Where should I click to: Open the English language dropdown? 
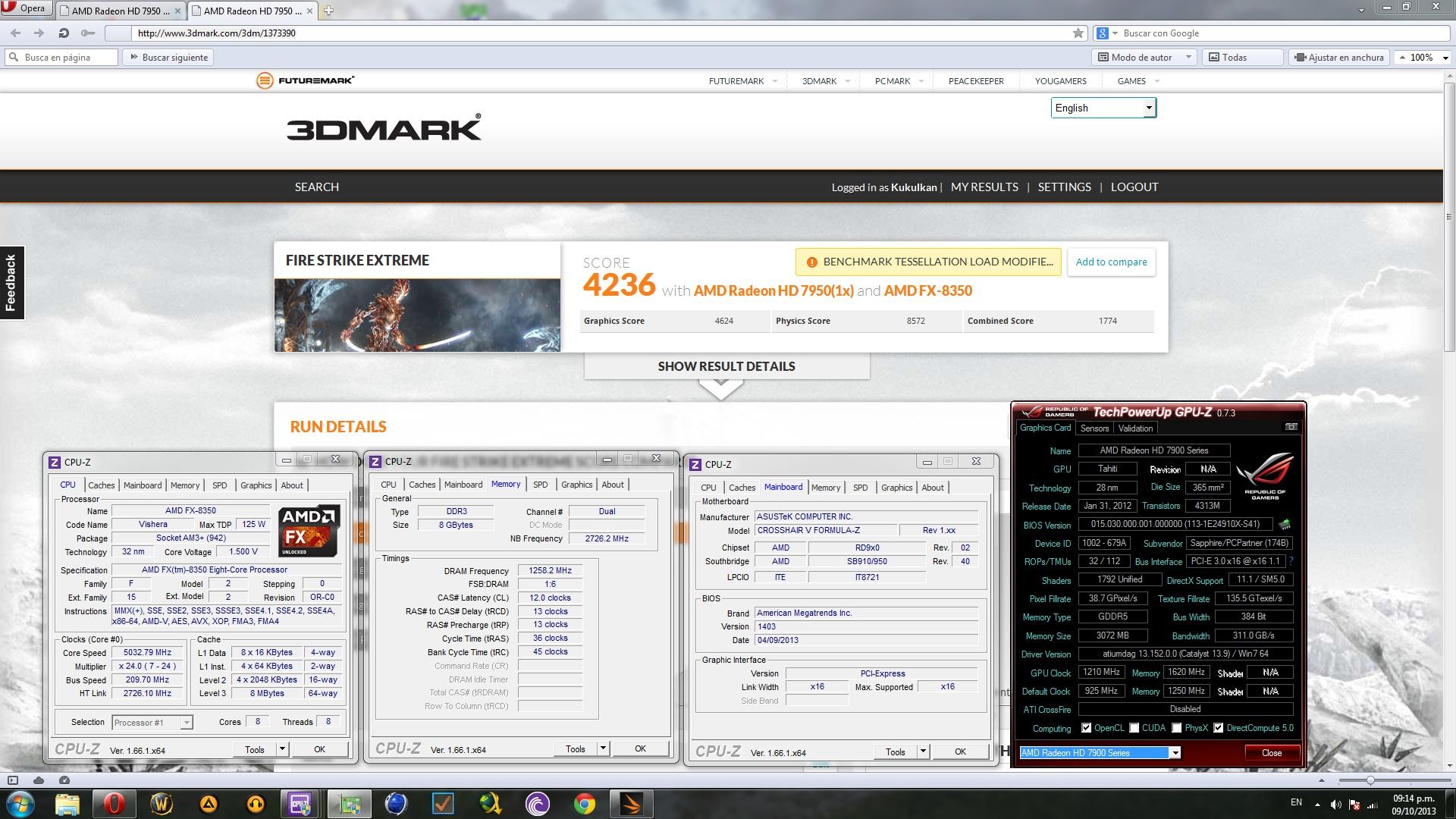click(1103, 108)
